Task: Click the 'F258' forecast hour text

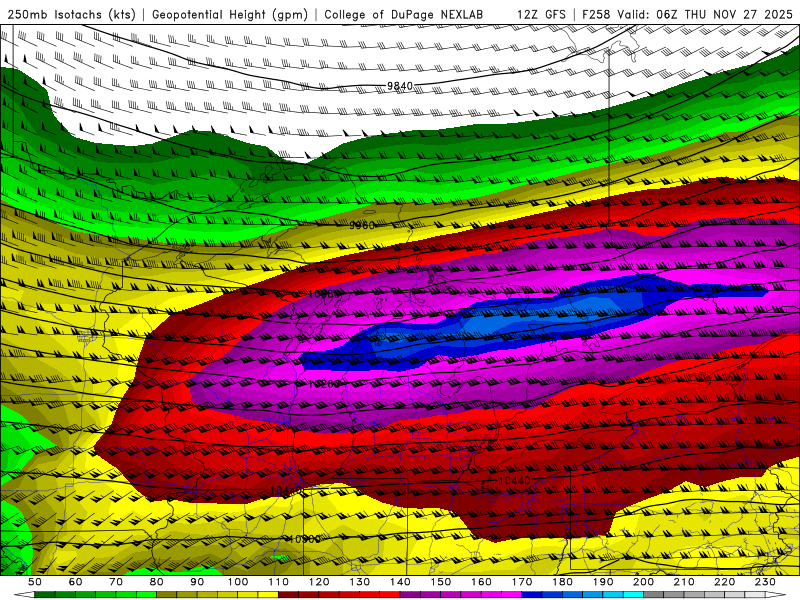Action: pos(596,14)
